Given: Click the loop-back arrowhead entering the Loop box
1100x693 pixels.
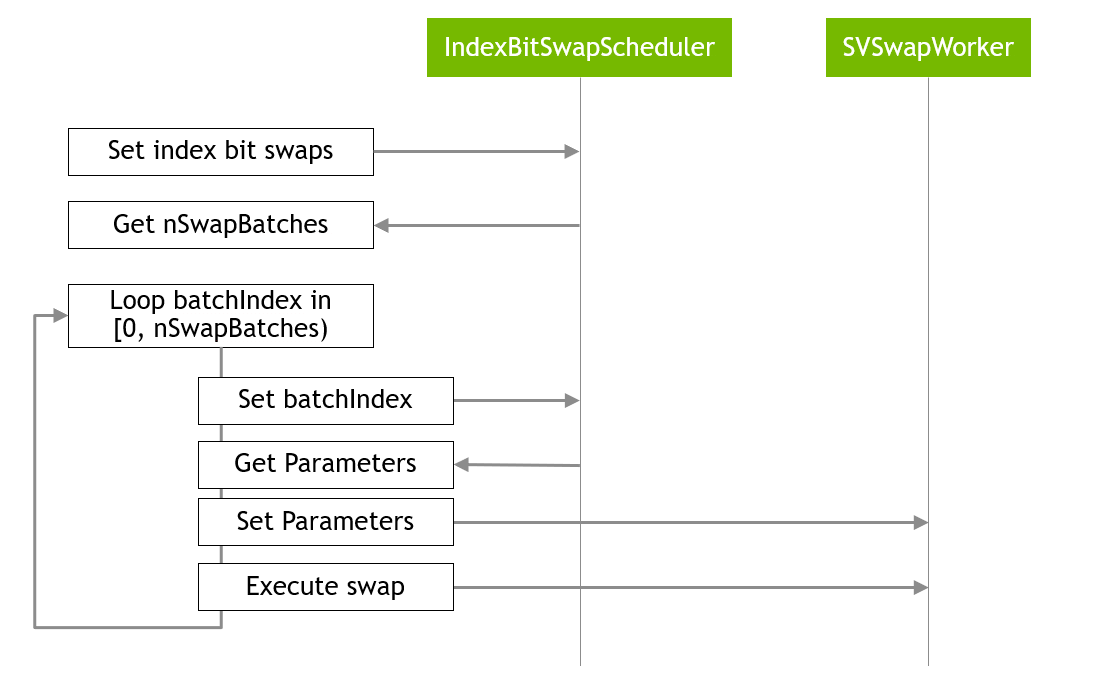Looking at the screenshot, I should point(59,316).
